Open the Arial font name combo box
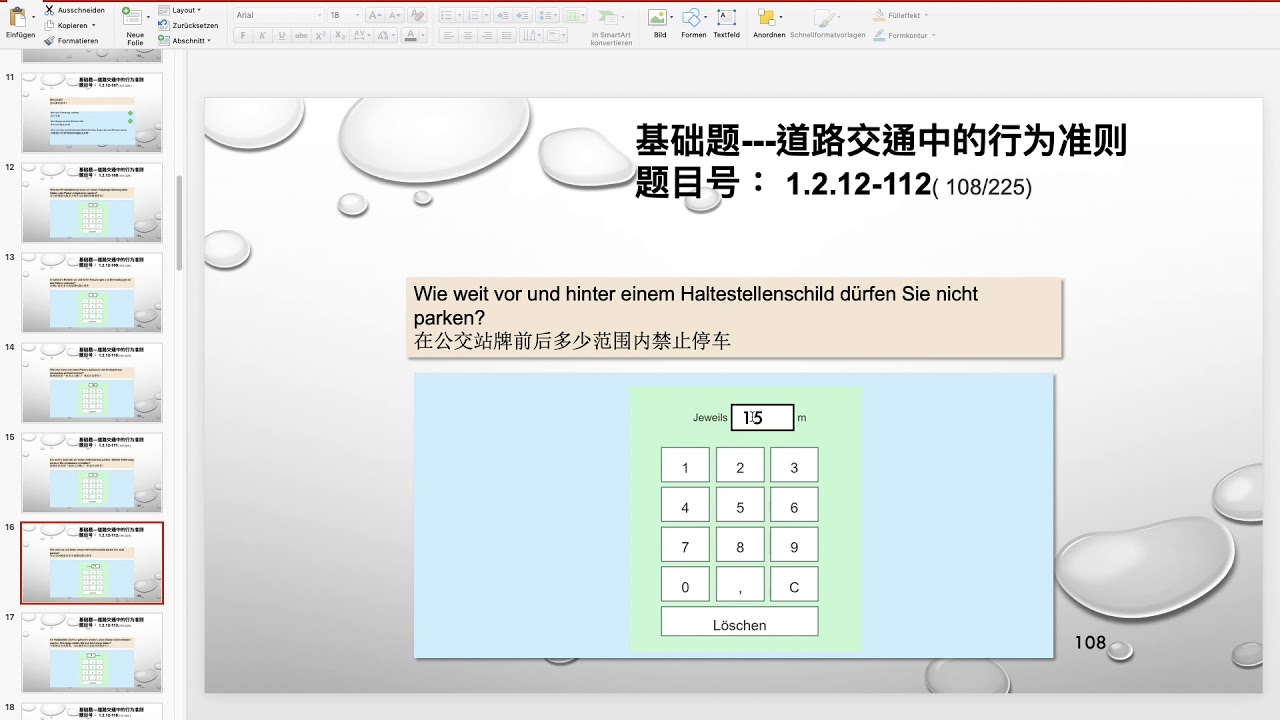This screenshot has height=720, width=1280. pyautogui.click(x=278, y=15)
